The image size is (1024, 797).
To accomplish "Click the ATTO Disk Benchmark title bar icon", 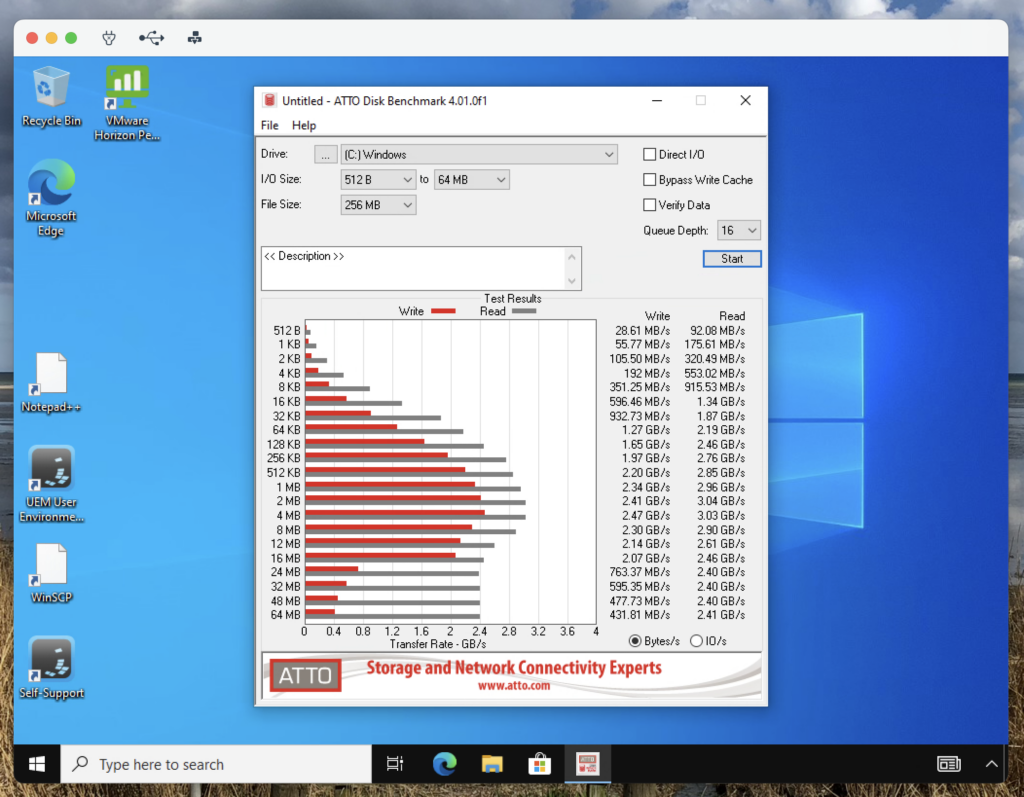I will (269, 101).
